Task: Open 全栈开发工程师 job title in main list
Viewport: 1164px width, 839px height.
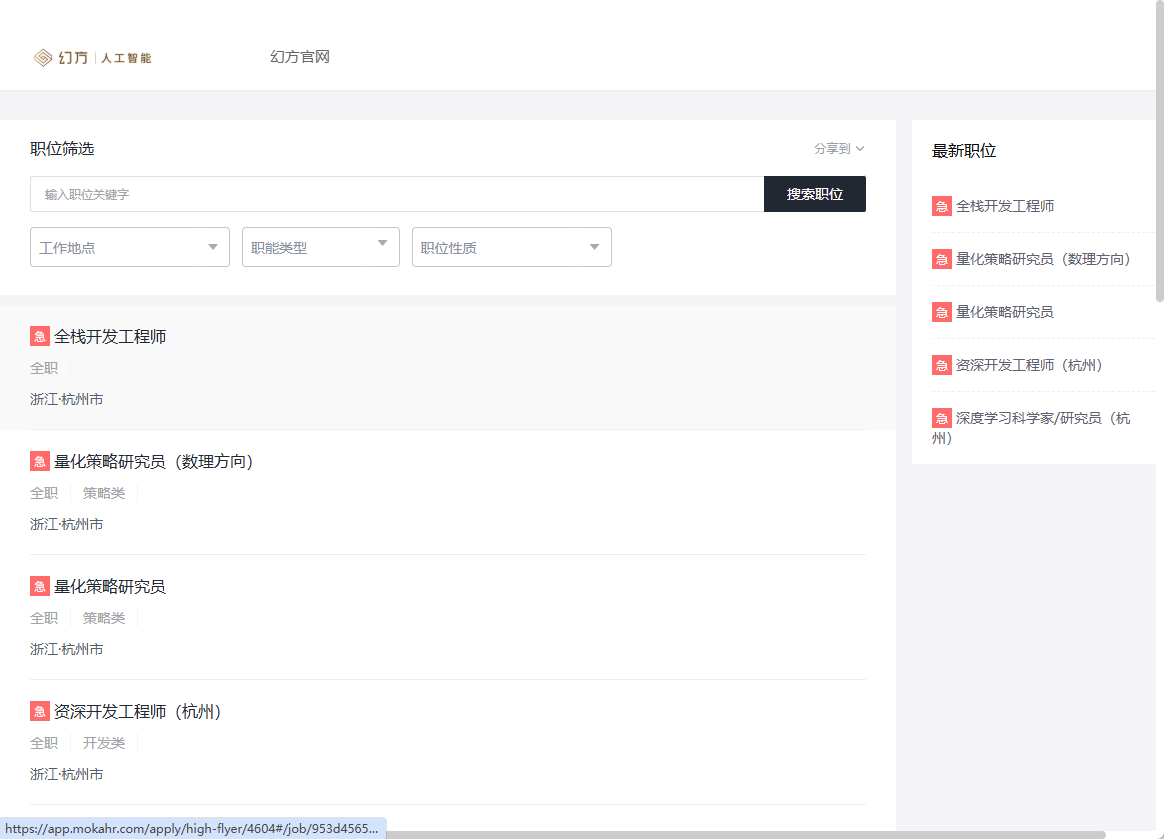Action: point(110,337)
